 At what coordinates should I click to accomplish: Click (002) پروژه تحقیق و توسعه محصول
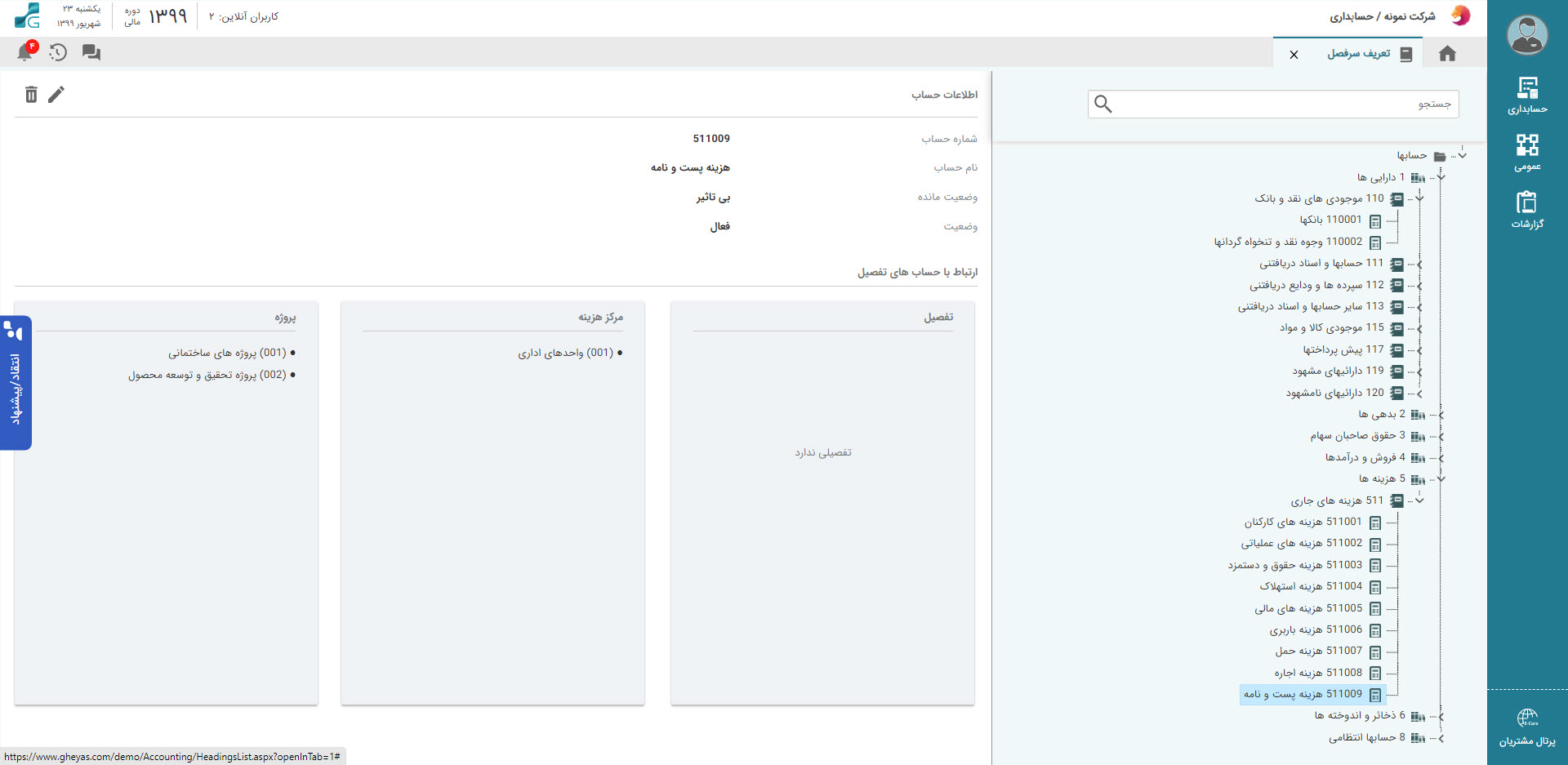207,375
